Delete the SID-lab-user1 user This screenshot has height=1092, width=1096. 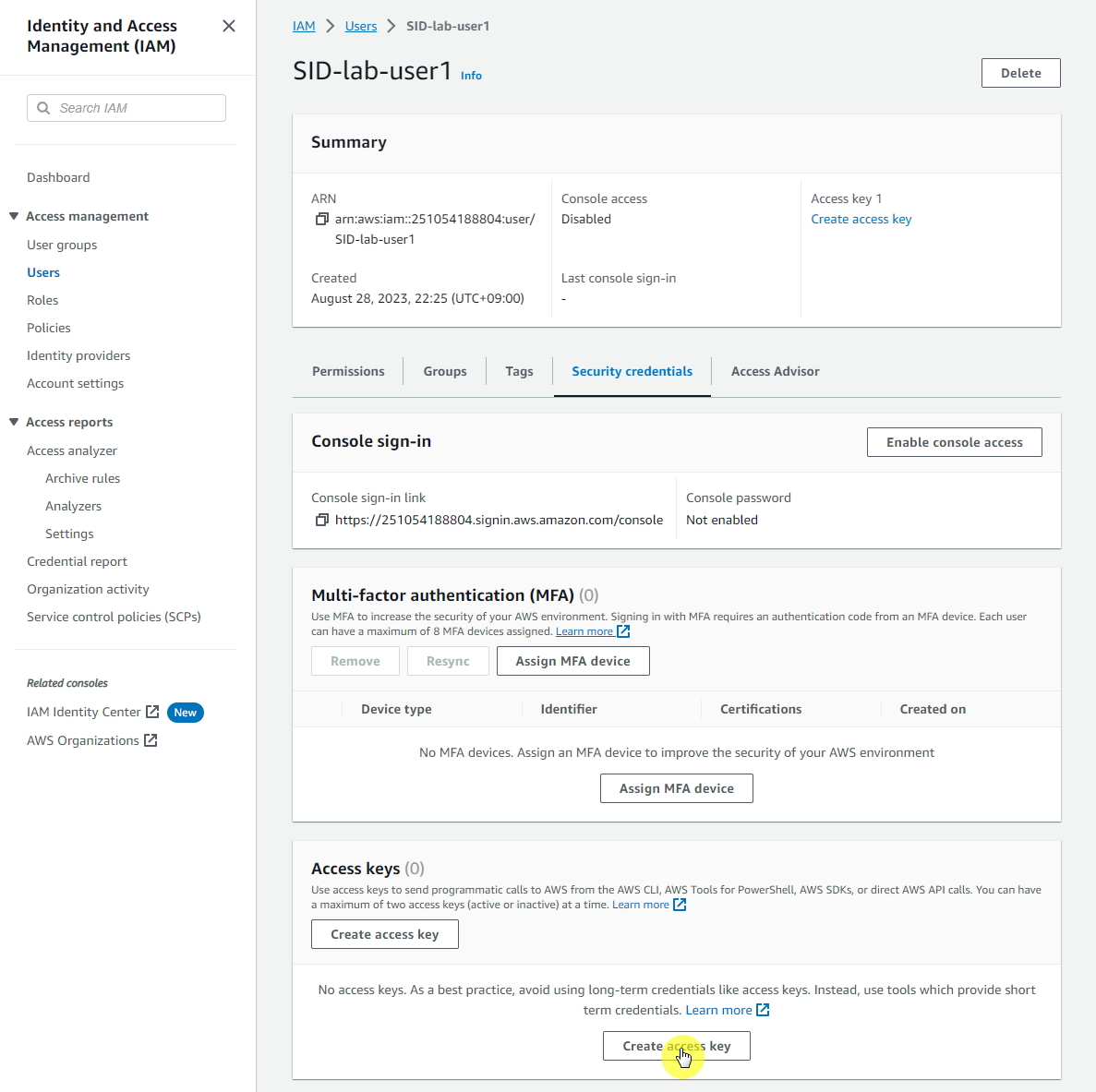click(1020, 73)
